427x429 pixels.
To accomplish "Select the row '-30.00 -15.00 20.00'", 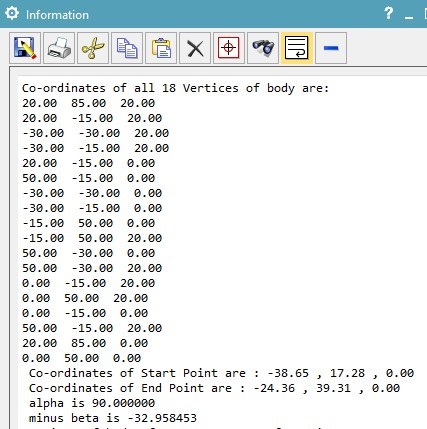I will [96, 148].
